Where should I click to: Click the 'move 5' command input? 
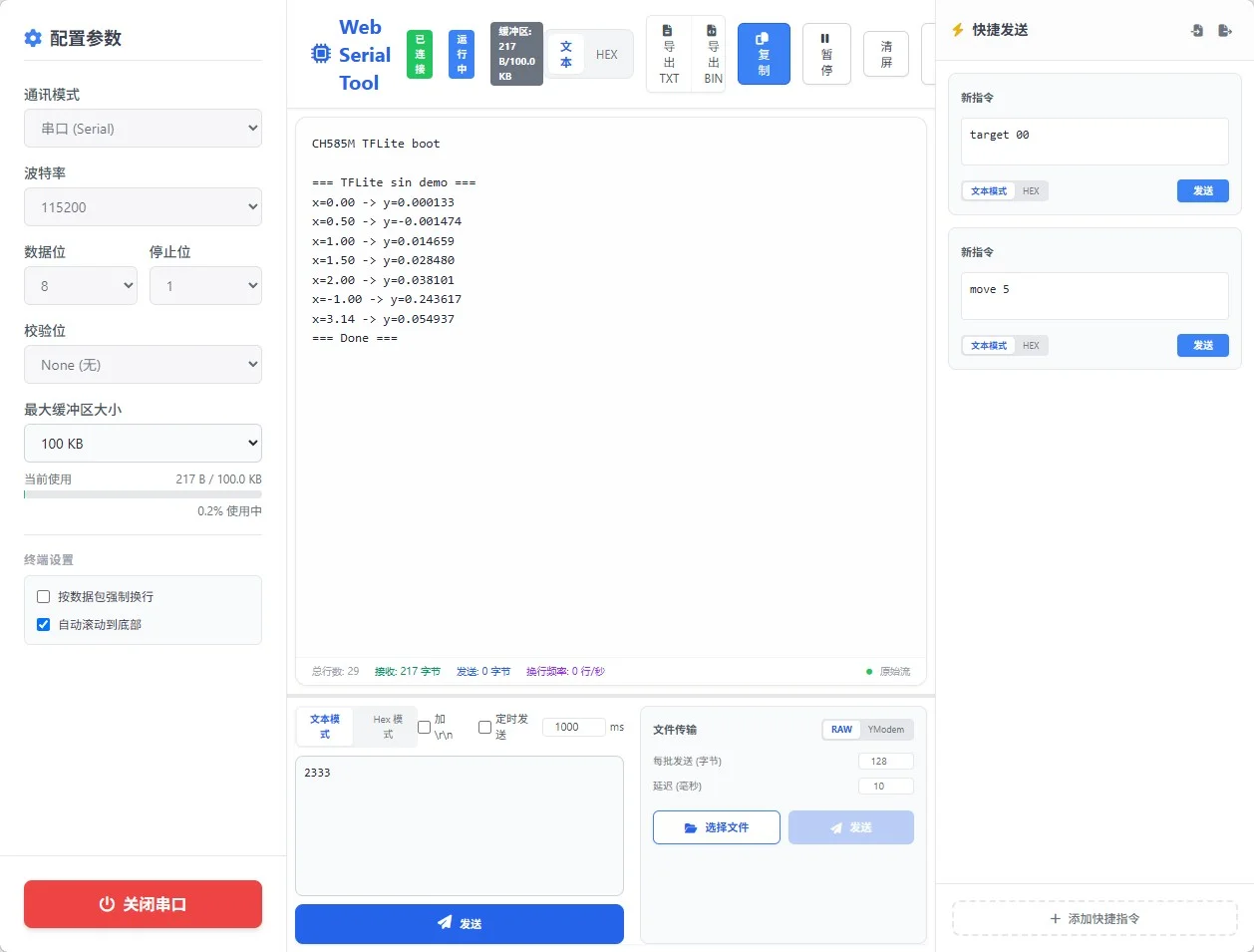click(x=1095, y=296)
